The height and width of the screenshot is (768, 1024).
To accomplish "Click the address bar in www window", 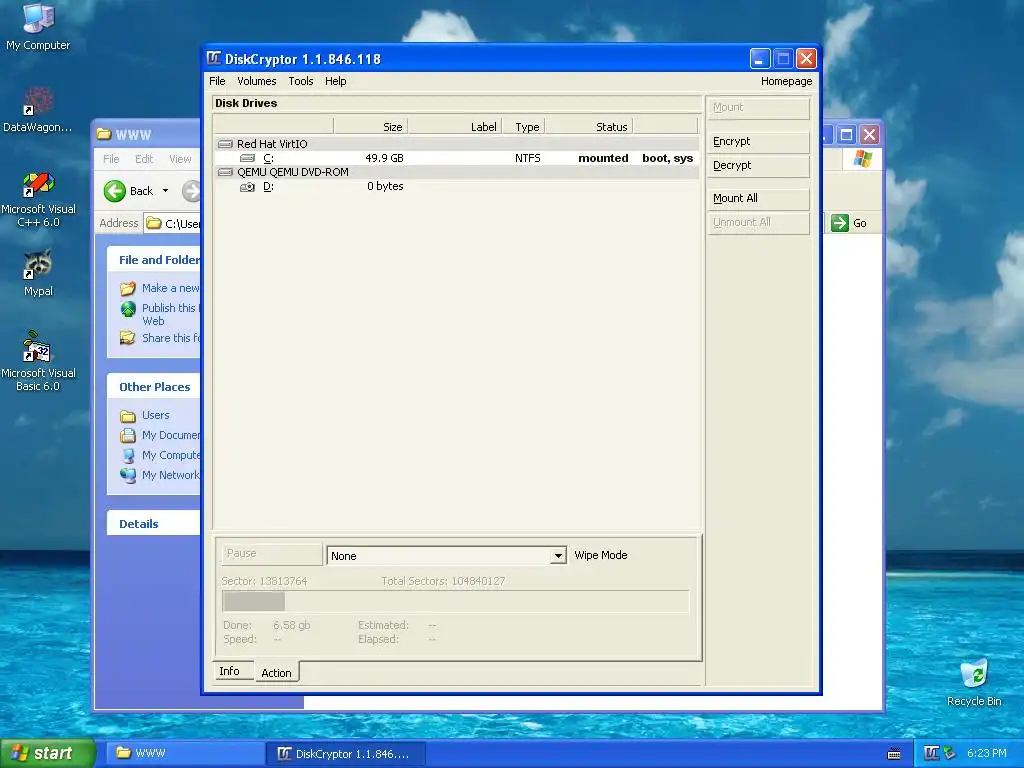I will pos(172,223).
